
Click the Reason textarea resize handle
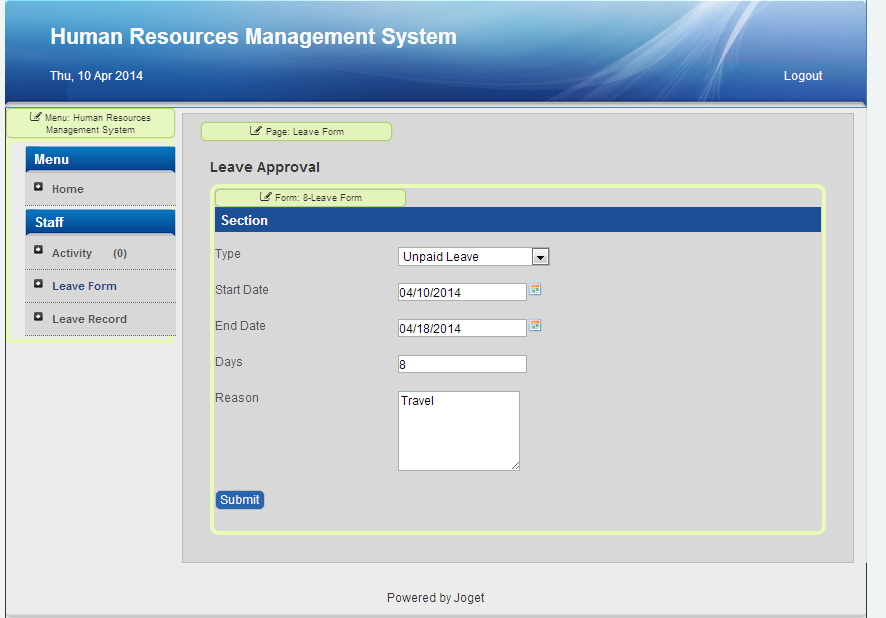515,466
